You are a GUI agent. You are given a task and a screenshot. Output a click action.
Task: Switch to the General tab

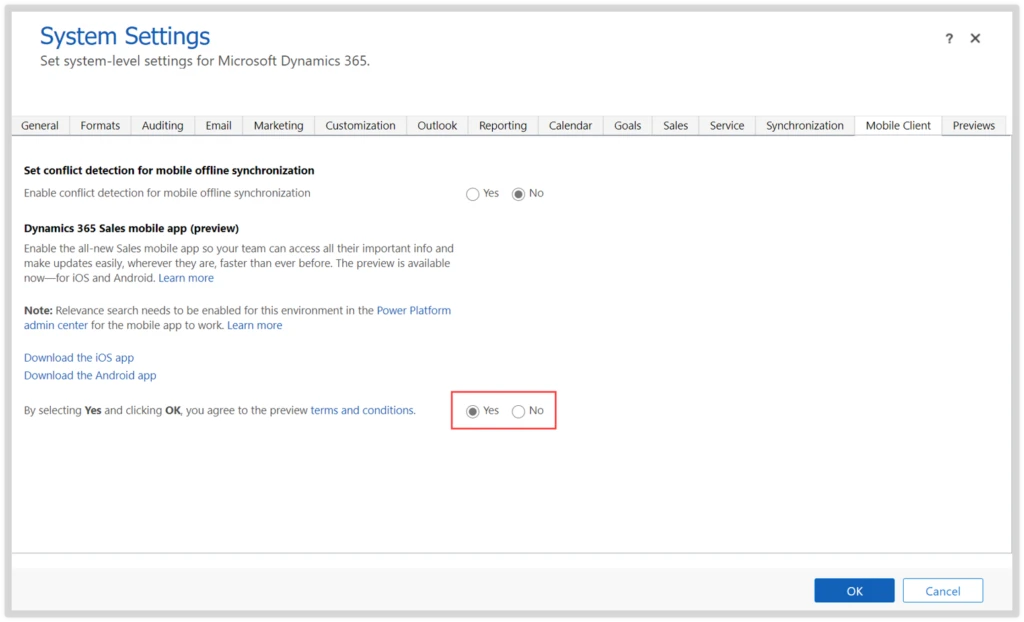pos(40,125)
